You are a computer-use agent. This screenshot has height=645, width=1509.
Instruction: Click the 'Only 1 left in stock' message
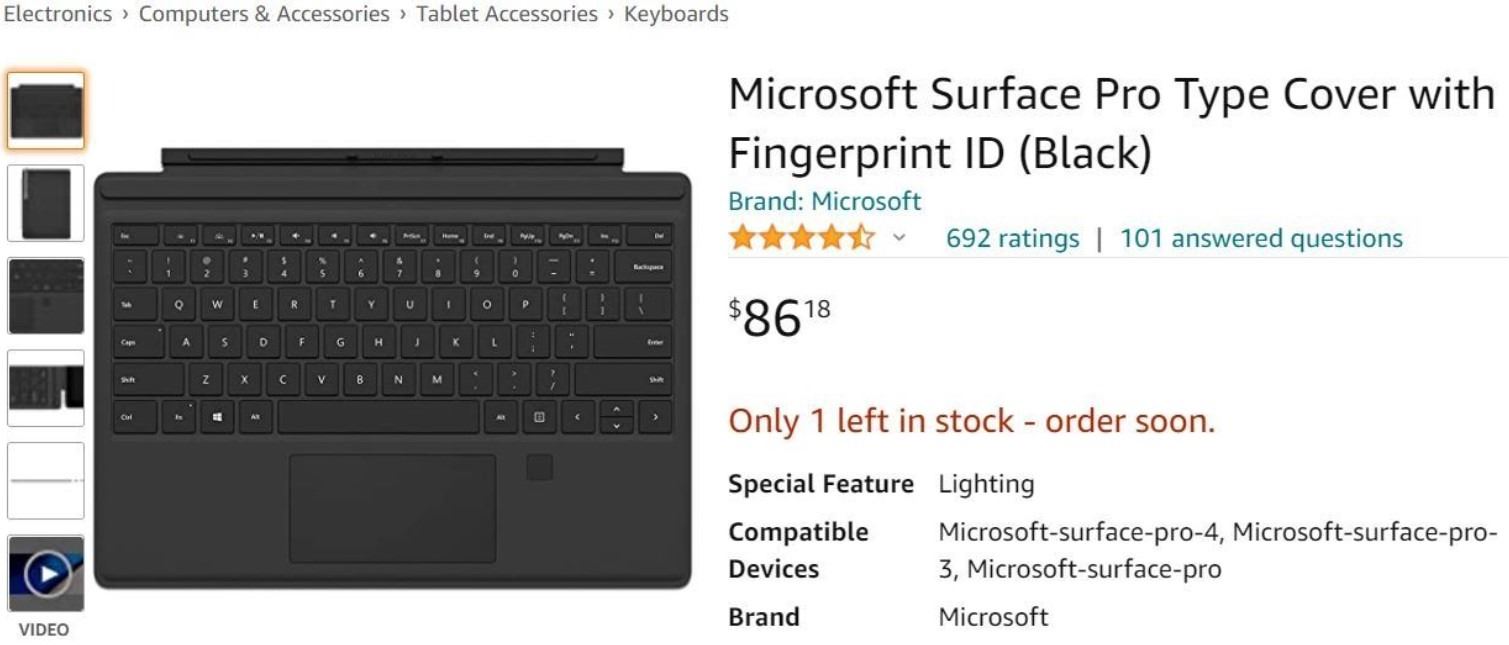pos(971,421)
